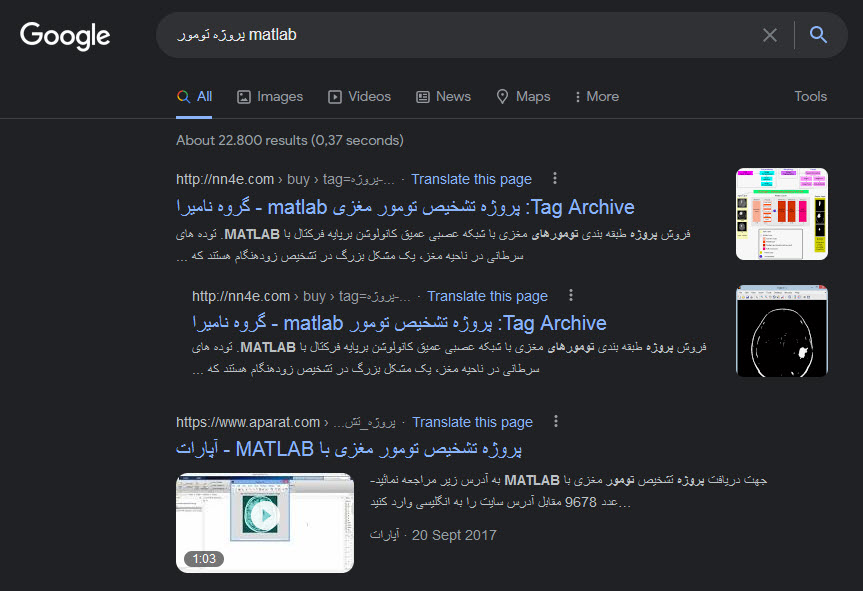The width and height of the screenshot is (863, 591).
Task: Open the Maps results tab
Action: click(523, 97)
